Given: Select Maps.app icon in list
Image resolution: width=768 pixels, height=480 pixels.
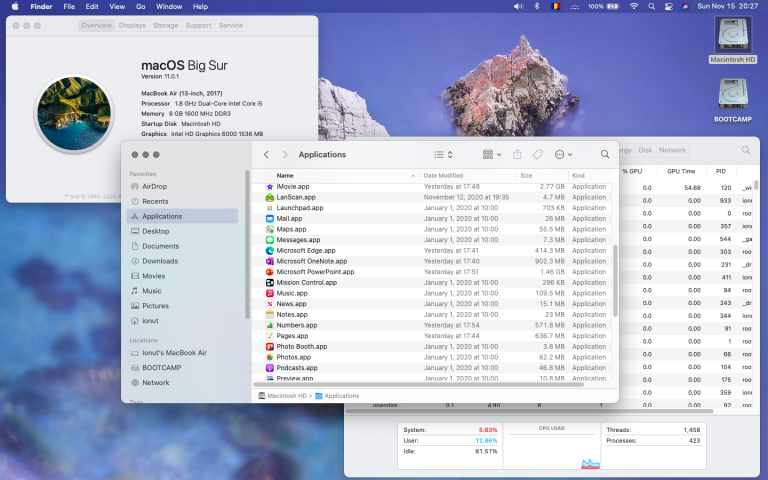Looking at the screenshot, I should pyautogui.click(x=269, y=229).
